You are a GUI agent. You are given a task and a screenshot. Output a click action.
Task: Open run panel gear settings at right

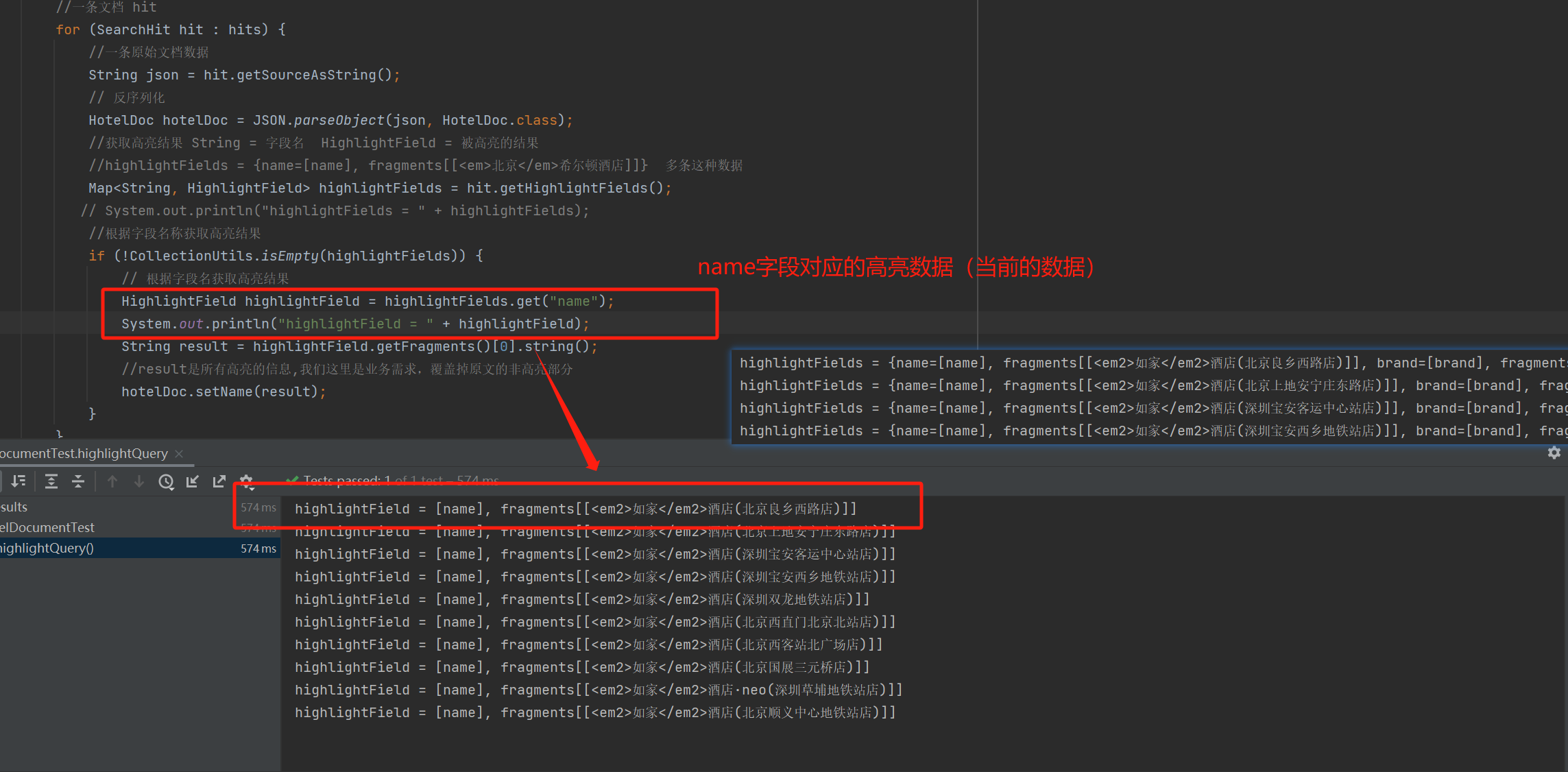pyautogui.click(x=1554, y=453)
